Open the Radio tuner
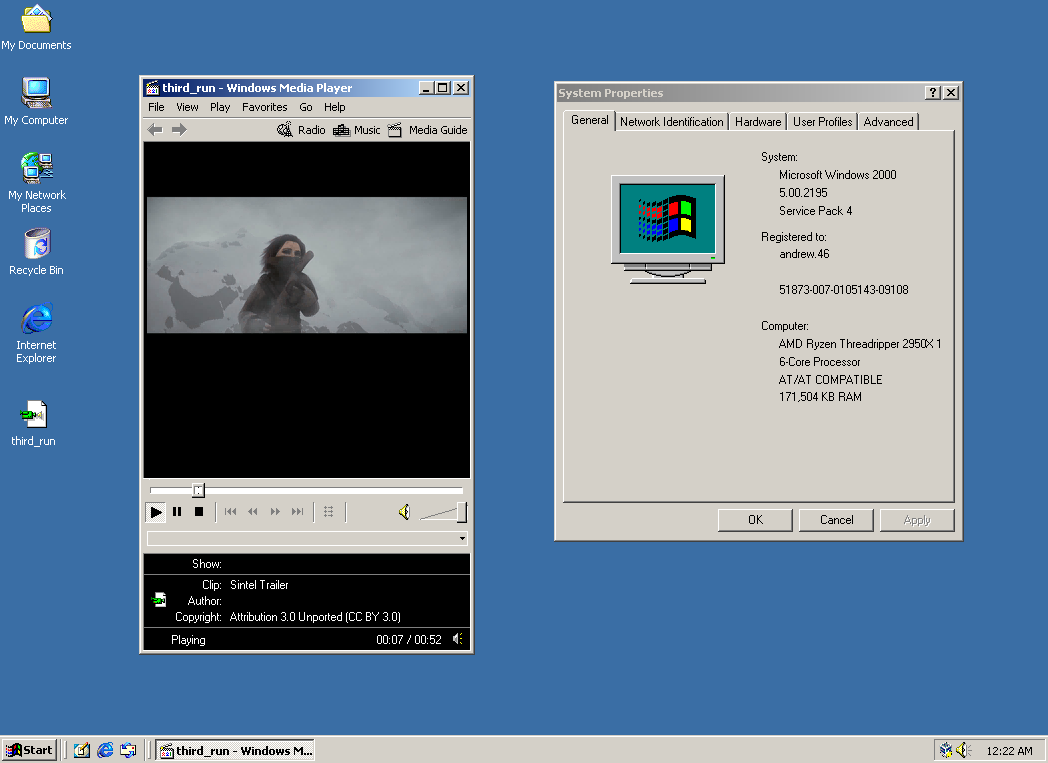The width and height of the screenshot is (1048, 763). pyautogui.click(x=301, y=130)
